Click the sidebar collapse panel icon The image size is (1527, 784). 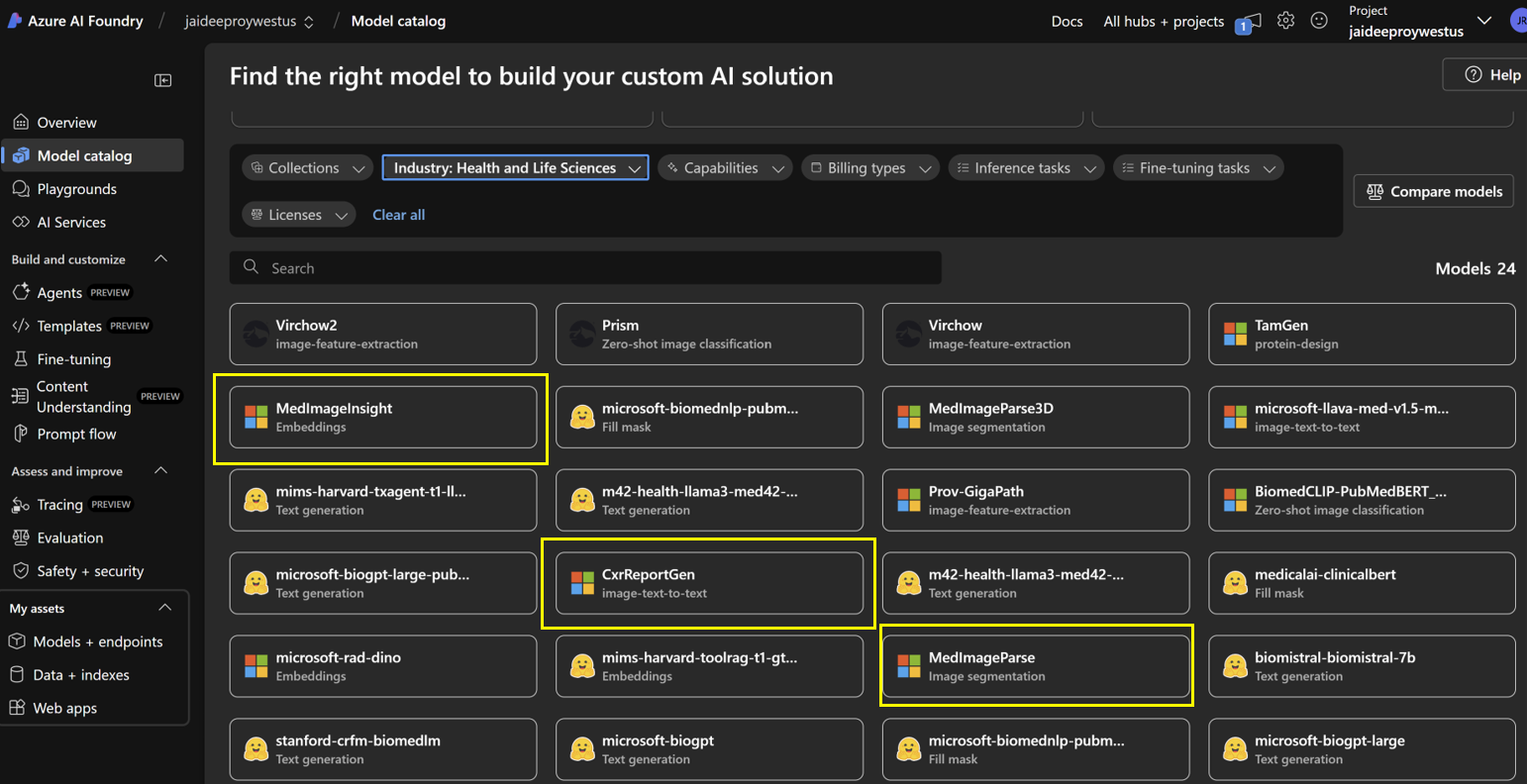(163, 80)
